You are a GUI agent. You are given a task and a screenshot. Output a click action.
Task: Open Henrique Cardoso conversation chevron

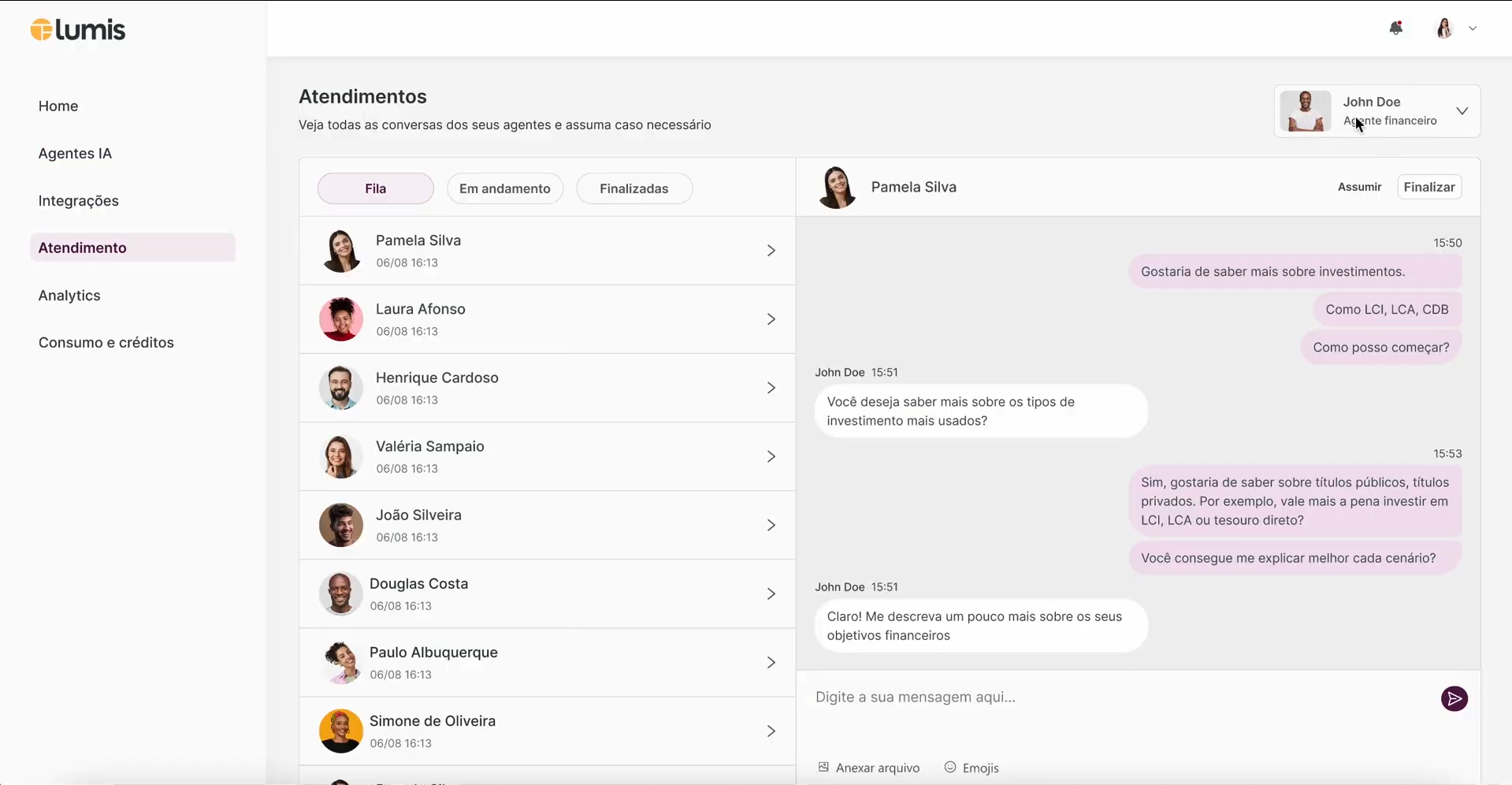point(771,388)
